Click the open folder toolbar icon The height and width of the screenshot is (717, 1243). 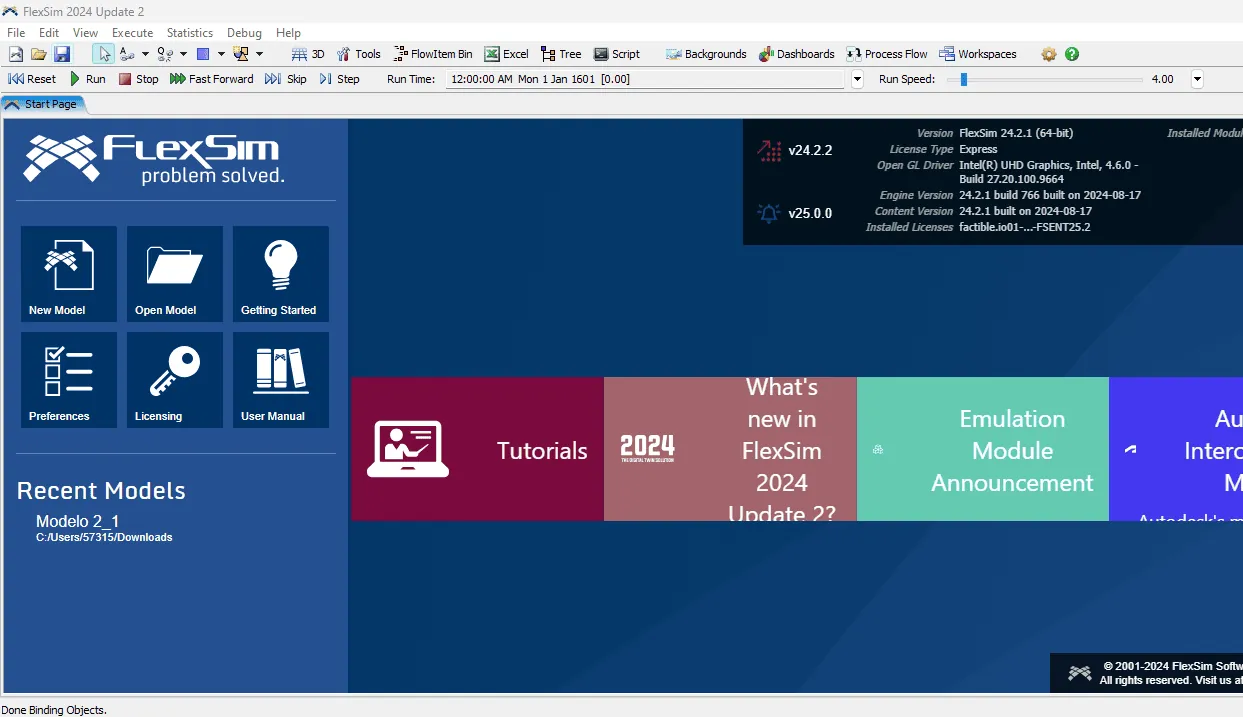[x=39, y=54]
